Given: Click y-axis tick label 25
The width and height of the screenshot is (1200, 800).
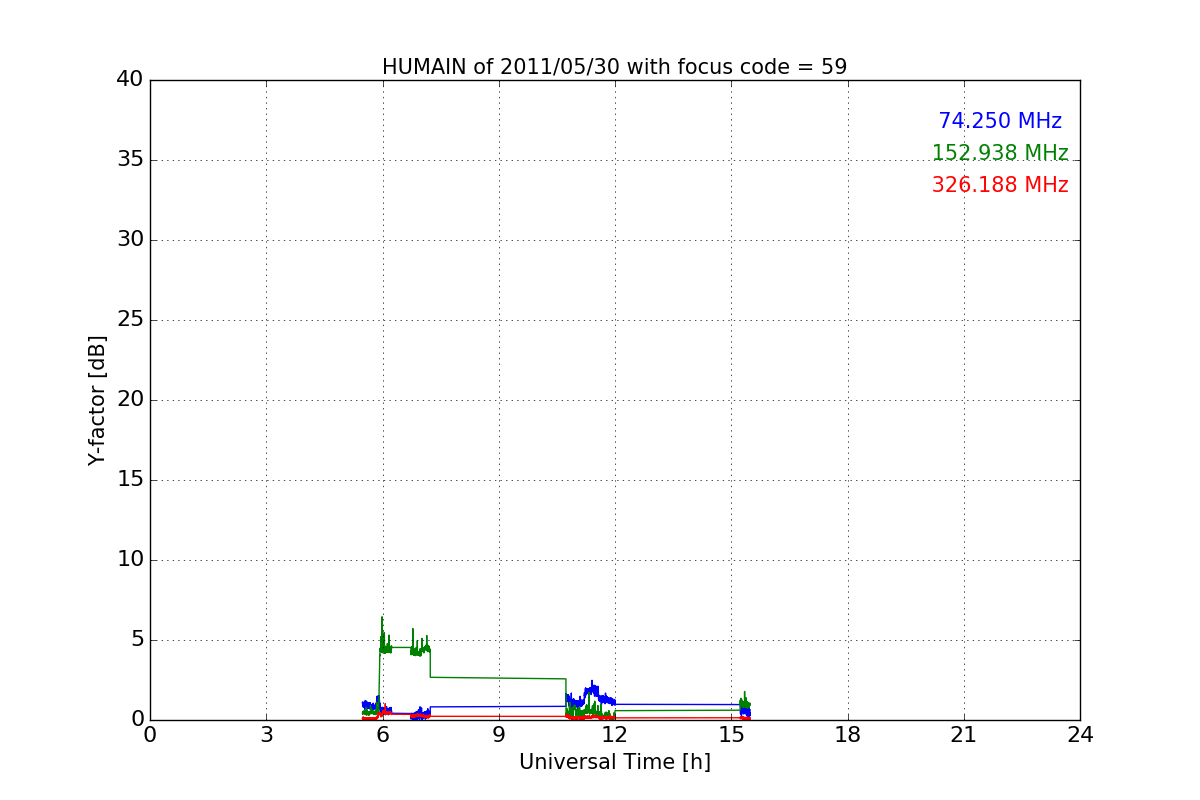Looking at the screenshot, I should (x=130, y=320).
